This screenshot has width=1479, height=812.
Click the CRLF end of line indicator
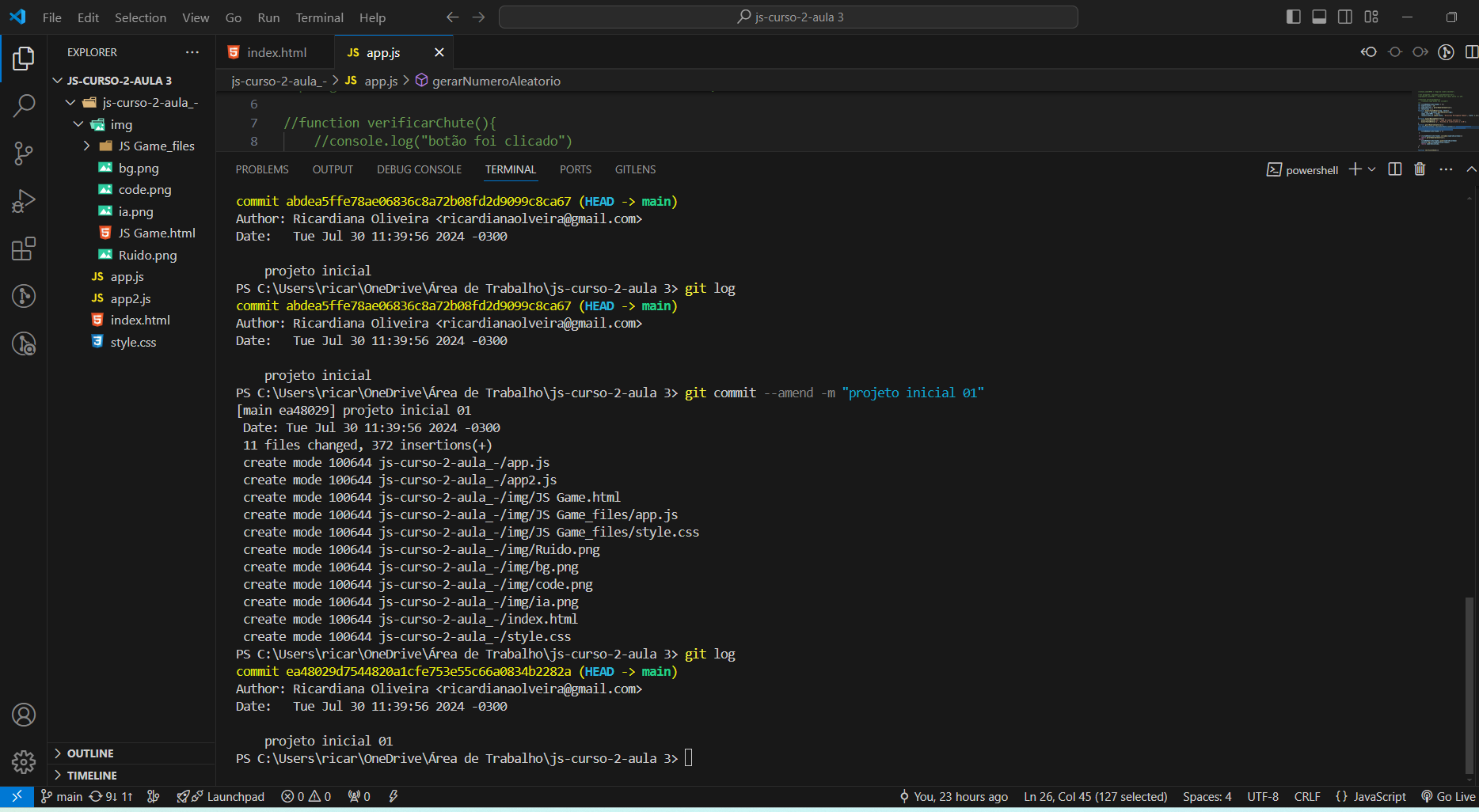(1307, 796)
